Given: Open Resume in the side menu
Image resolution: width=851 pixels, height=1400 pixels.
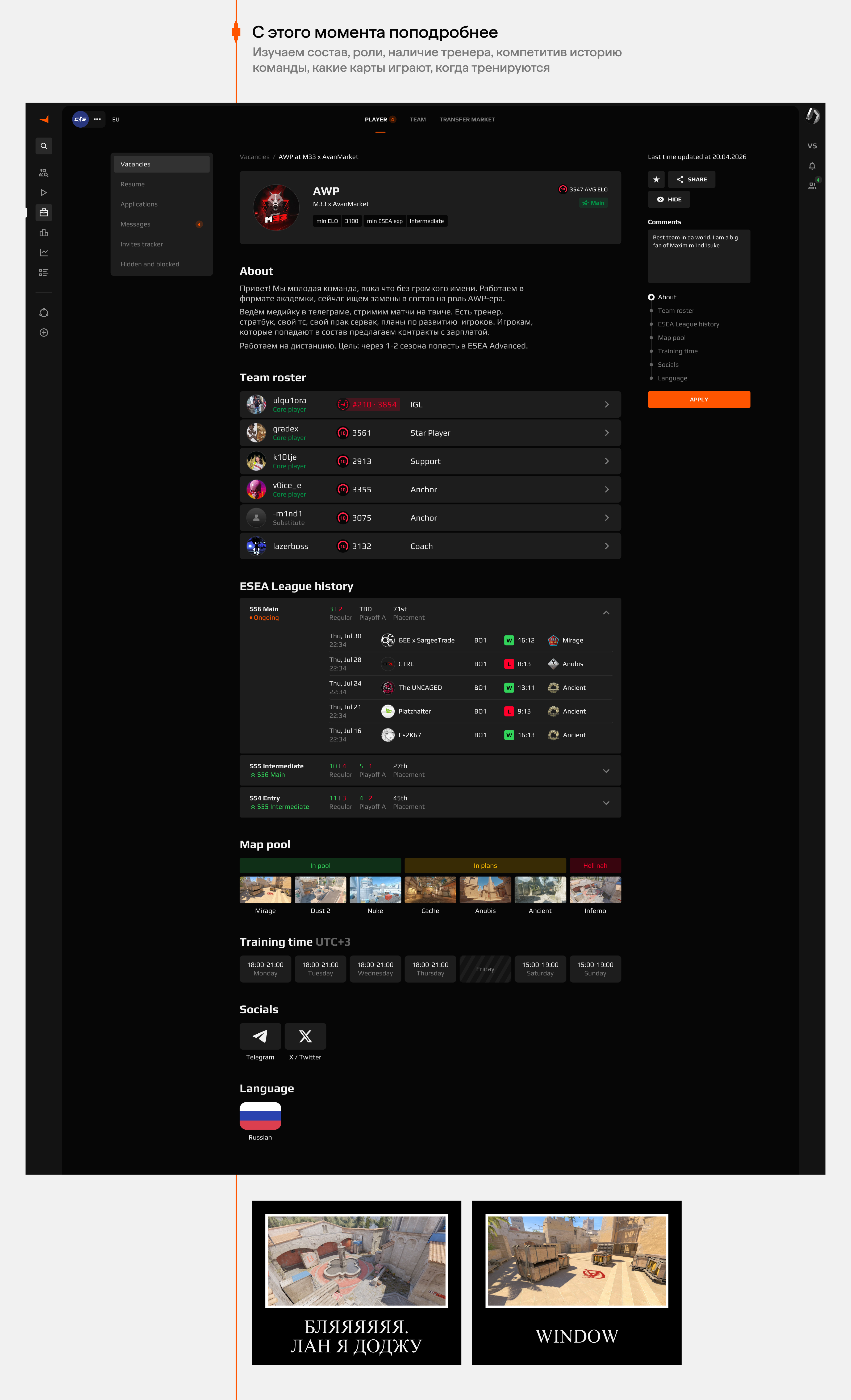Looking at the screenshot, I should coord(161,184).
